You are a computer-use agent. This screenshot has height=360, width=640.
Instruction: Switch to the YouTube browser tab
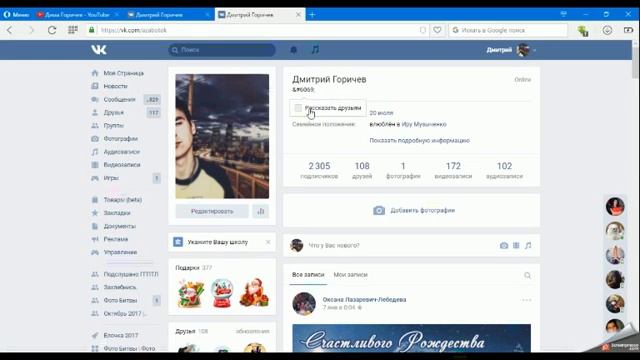coord(78,15)
